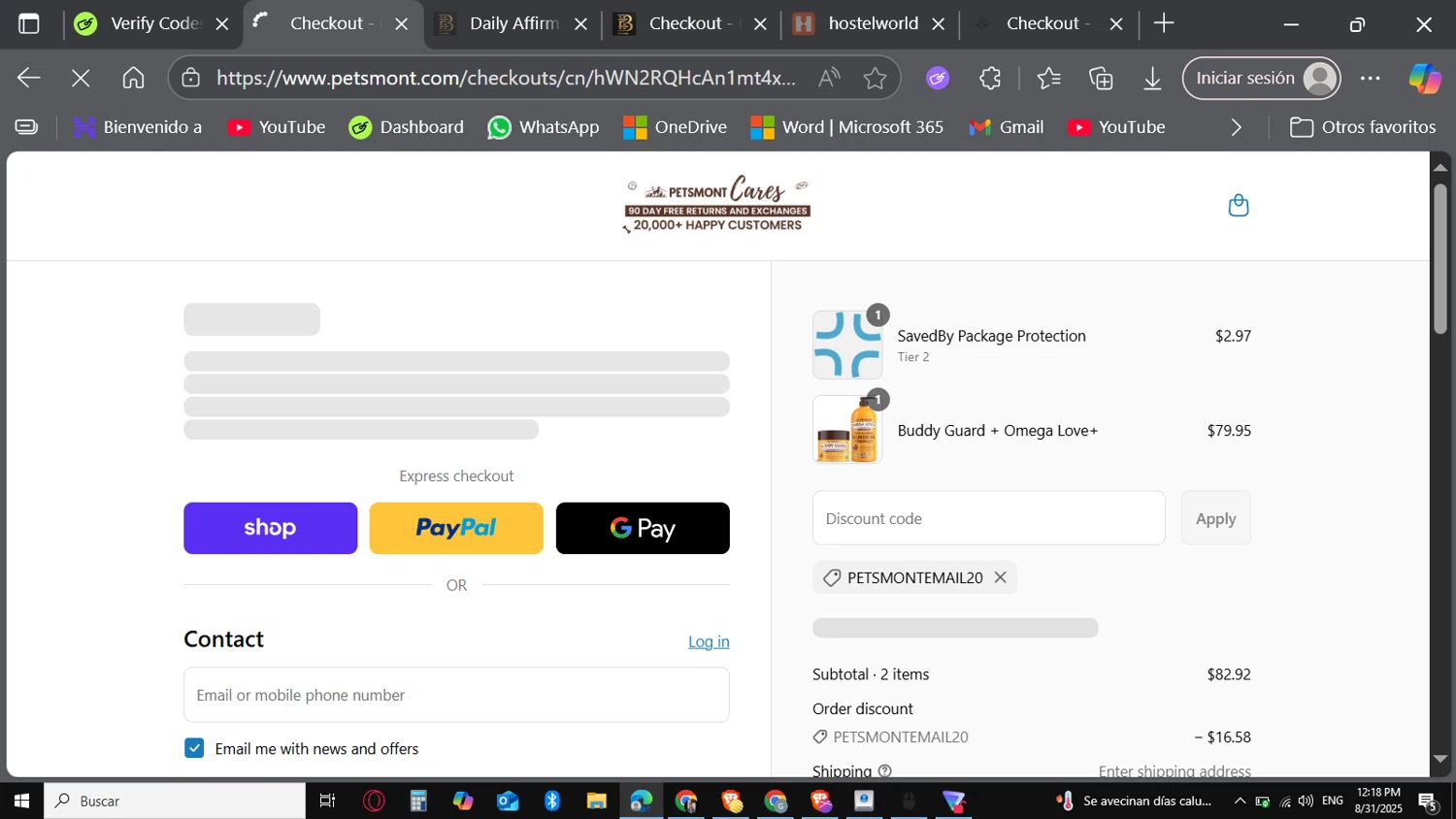Open the cart bag icon

click(1238, 205)
